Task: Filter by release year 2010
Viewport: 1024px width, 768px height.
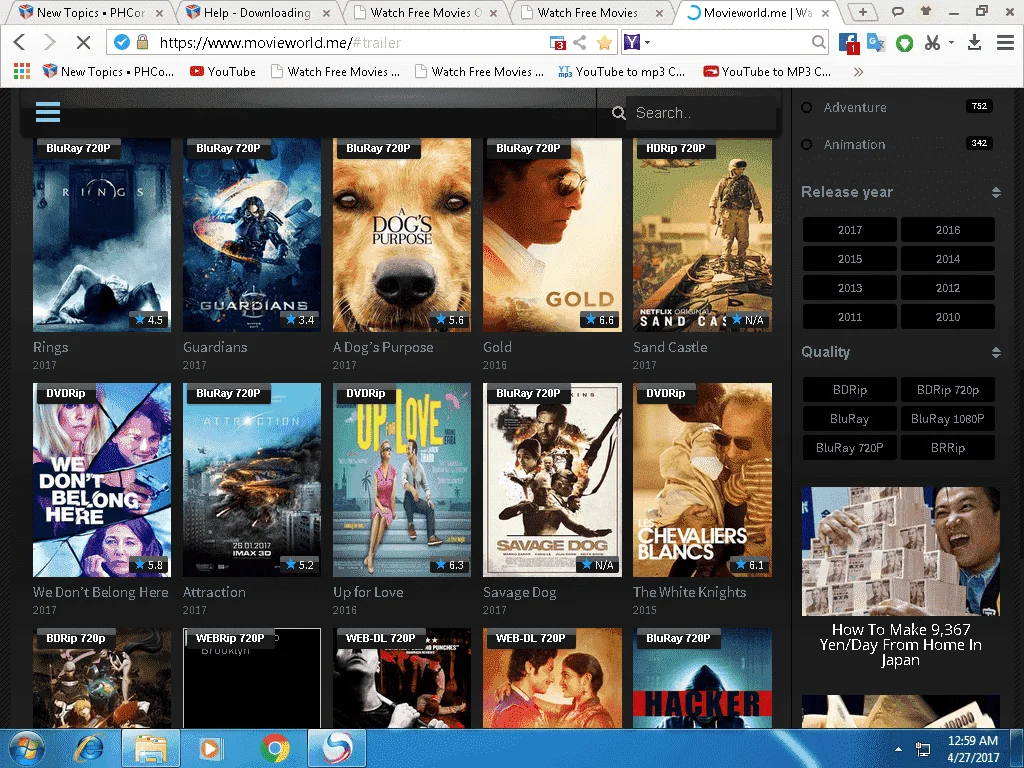Action: point(948,317)
